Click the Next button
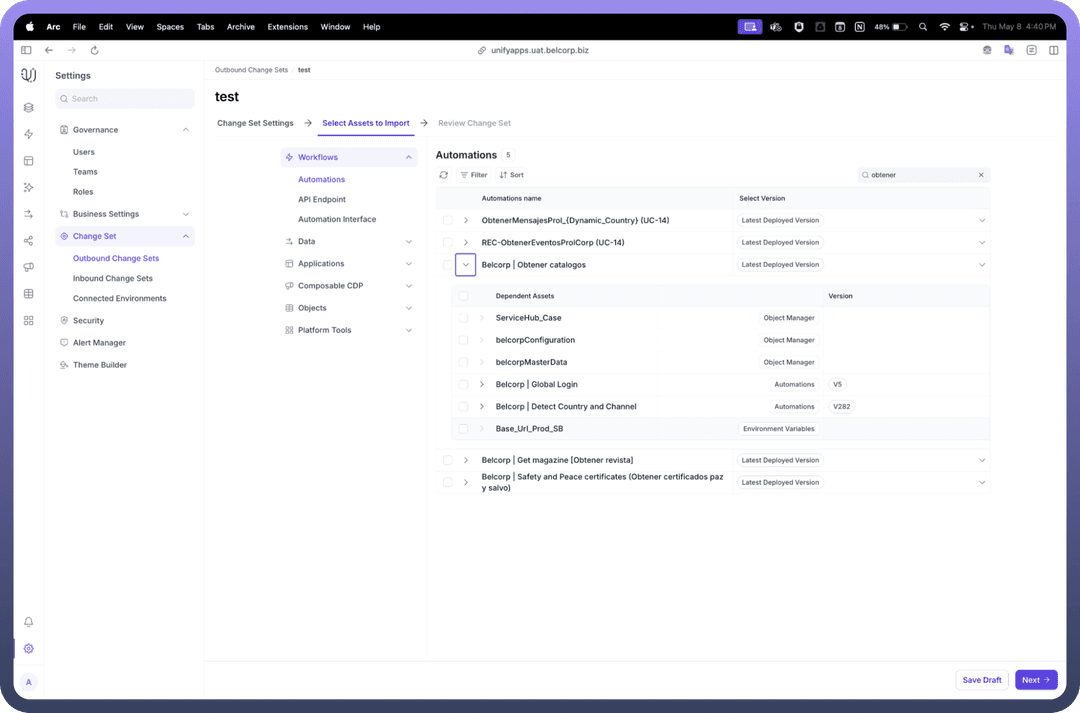The height and width of the screenshot is (713, 1080). point(1035,680)
